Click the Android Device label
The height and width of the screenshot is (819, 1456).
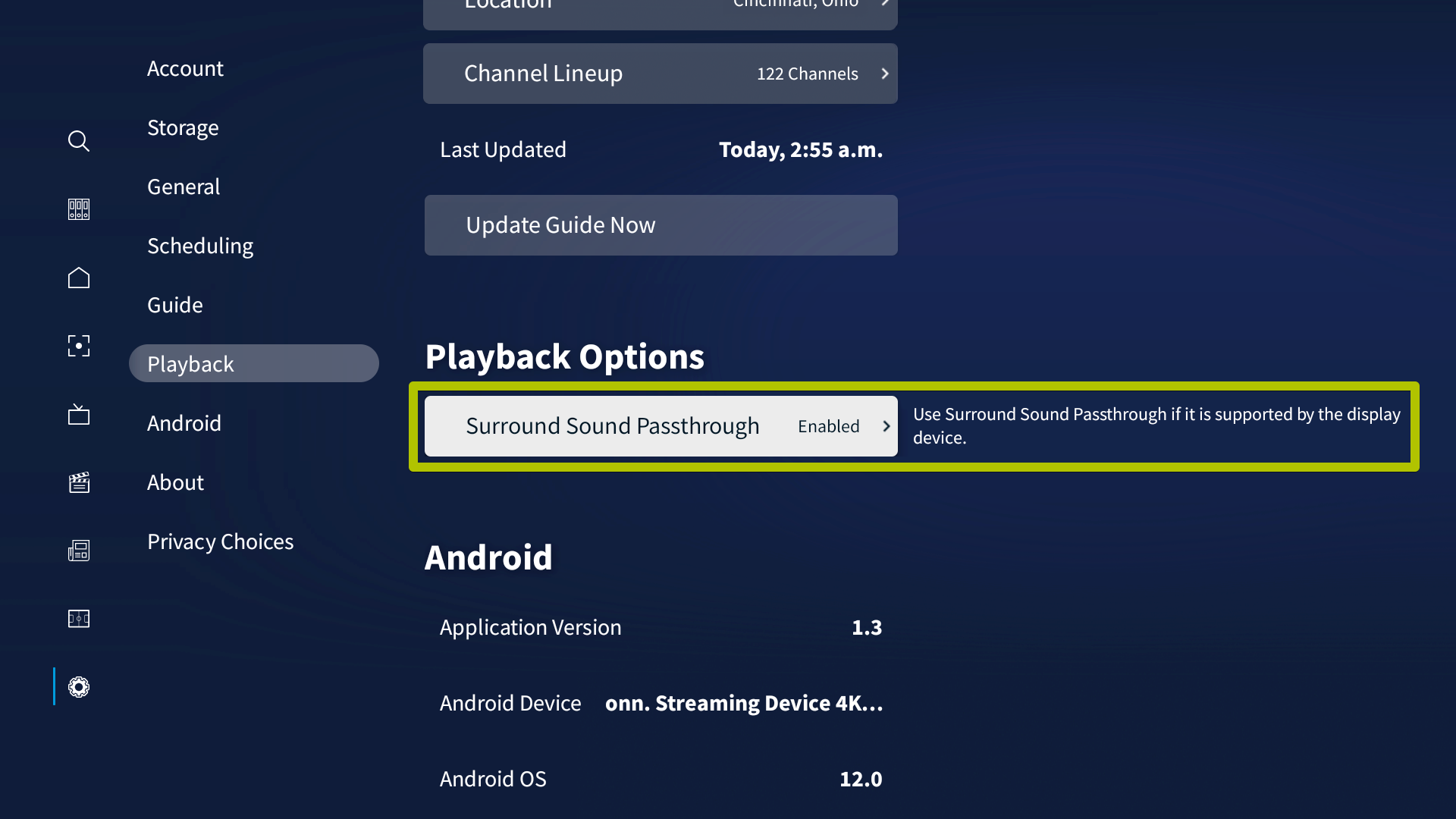[510, 703]
